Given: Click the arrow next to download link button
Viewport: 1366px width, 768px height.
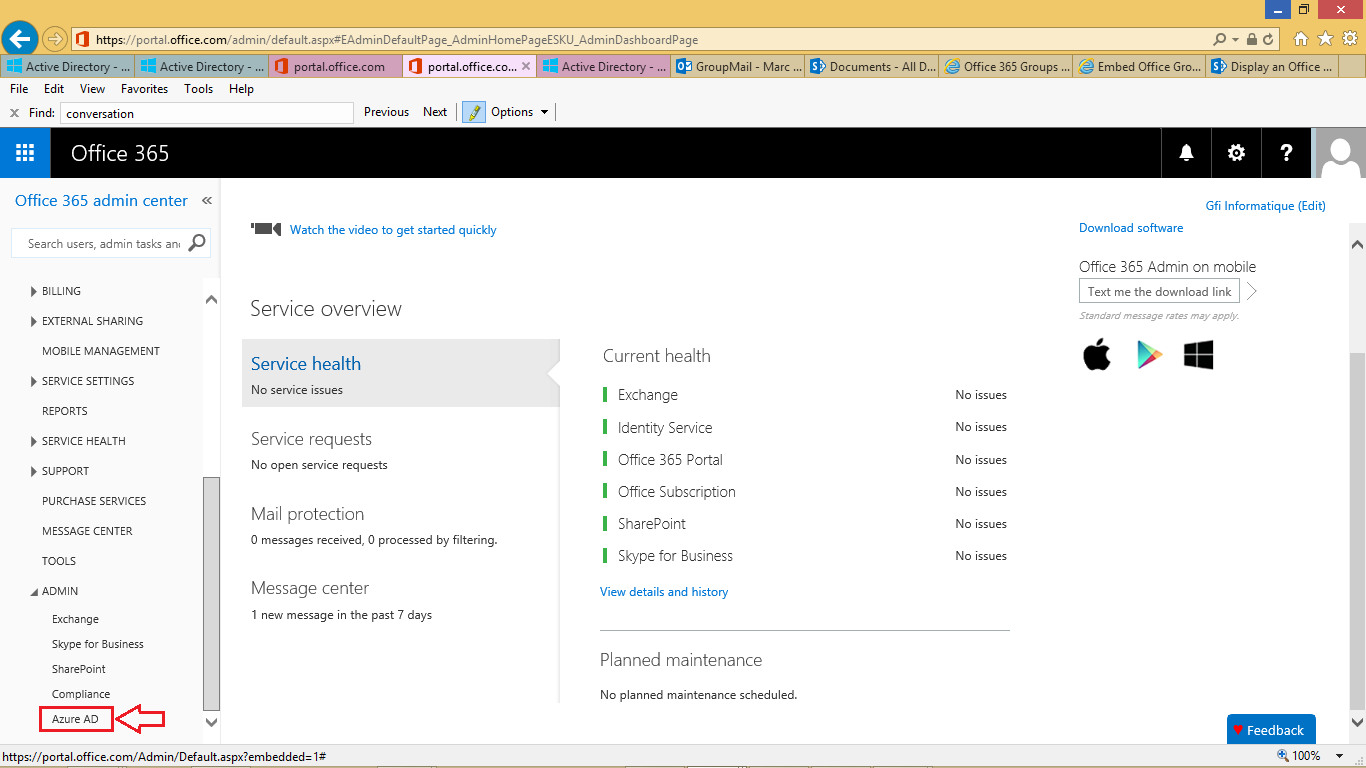Looking at the screenshot, I should [x=1251, y=291].
